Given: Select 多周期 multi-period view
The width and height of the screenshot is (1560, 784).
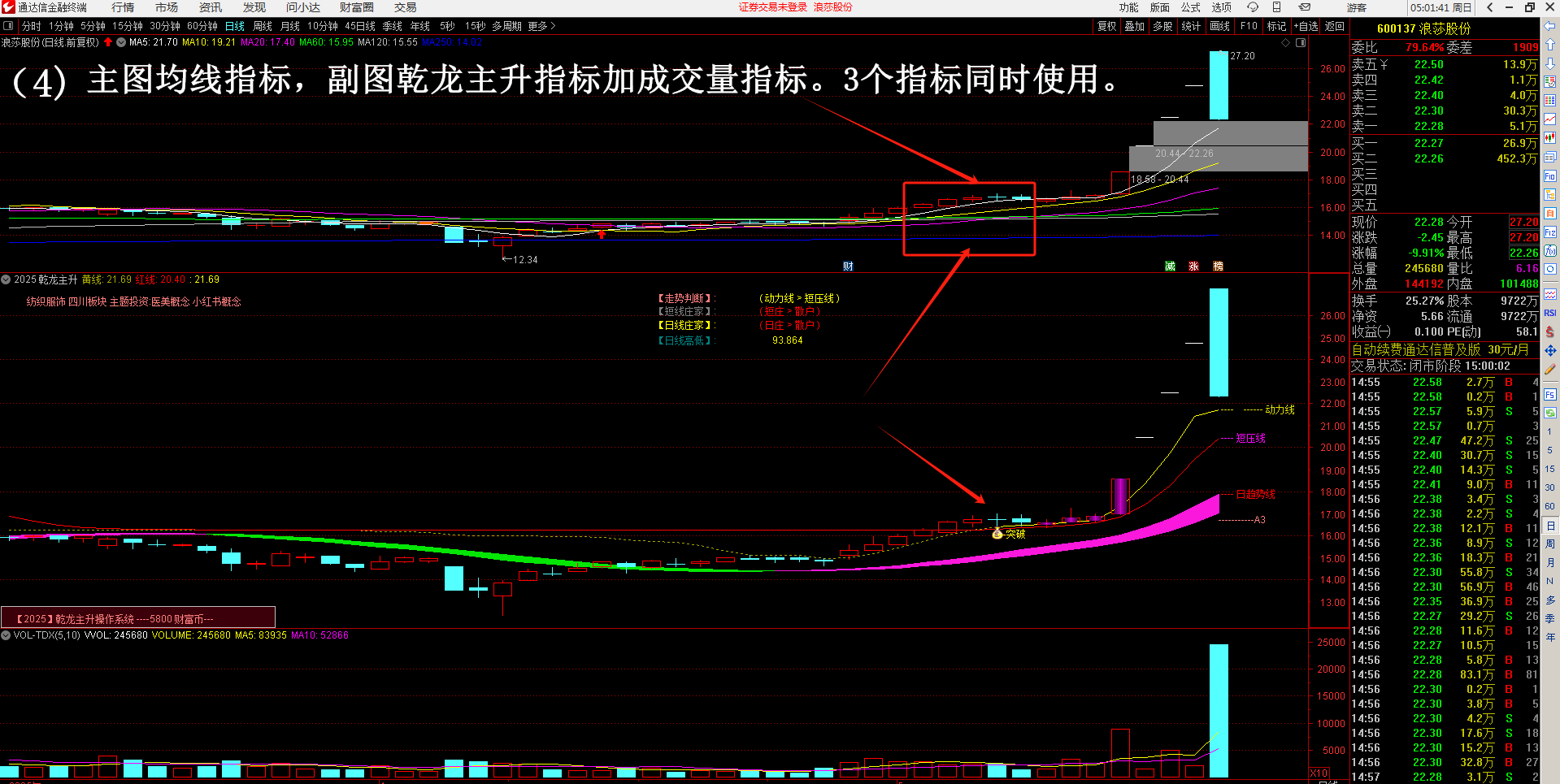Looking at the screenshot, I should (x=506, y=26).
